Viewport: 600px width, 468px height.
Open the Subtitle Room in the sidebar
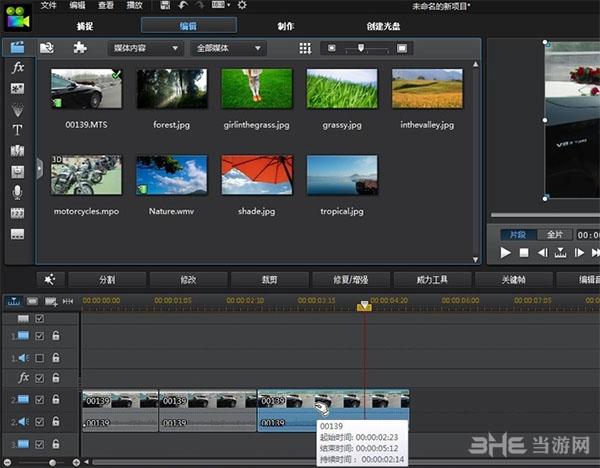(x=17, y=234)
